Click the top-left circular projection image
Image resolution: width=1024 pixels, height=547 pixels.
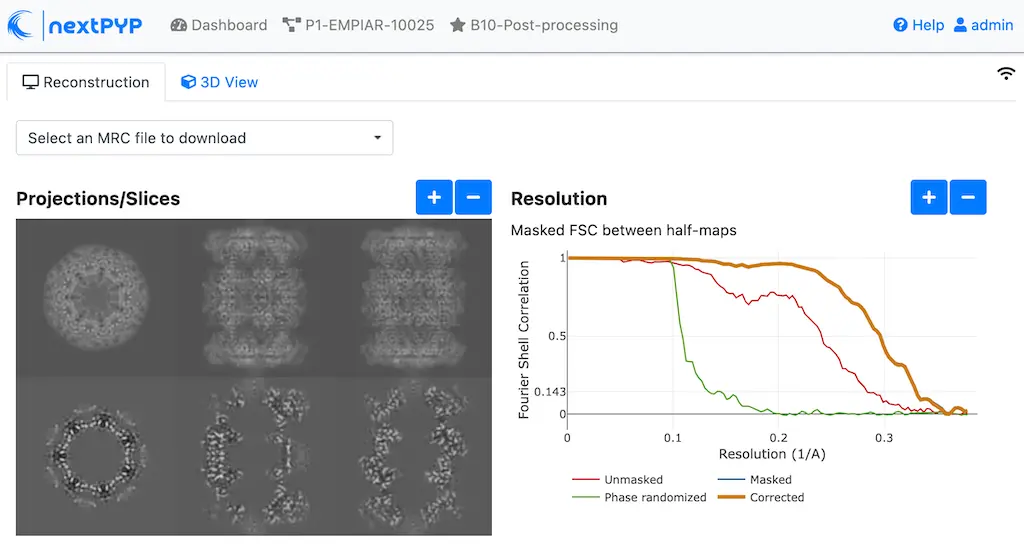96,297
